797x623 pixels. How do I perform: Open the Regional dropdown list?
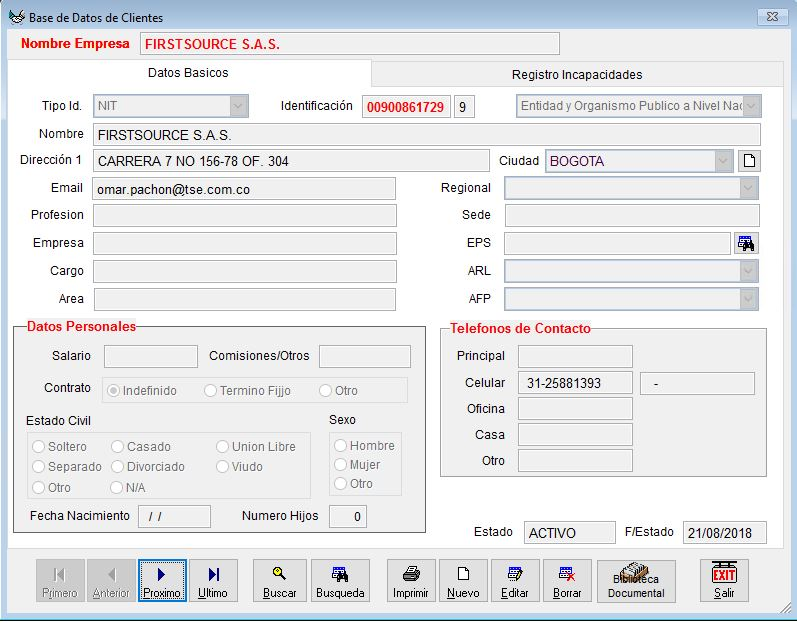[x=748, y=188]
